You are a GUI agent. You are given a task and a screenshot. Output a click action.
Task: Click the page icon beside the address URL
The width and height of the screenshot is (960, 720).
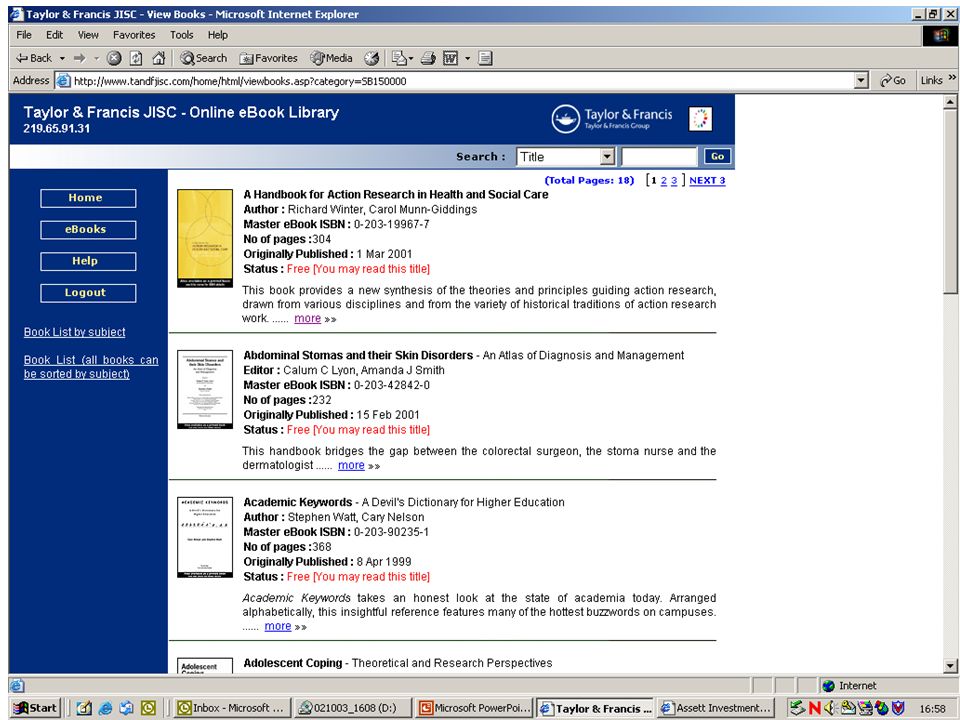pyautogui.click(x=62, y=81)
